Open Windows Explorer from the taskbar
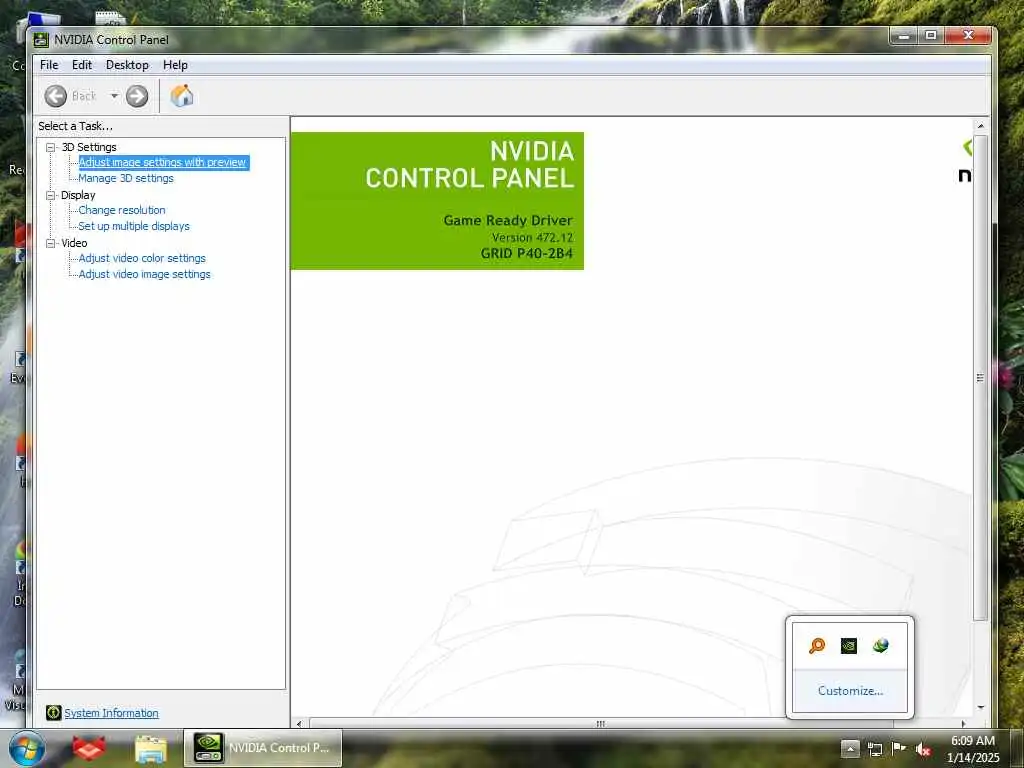 click(151, 749)
